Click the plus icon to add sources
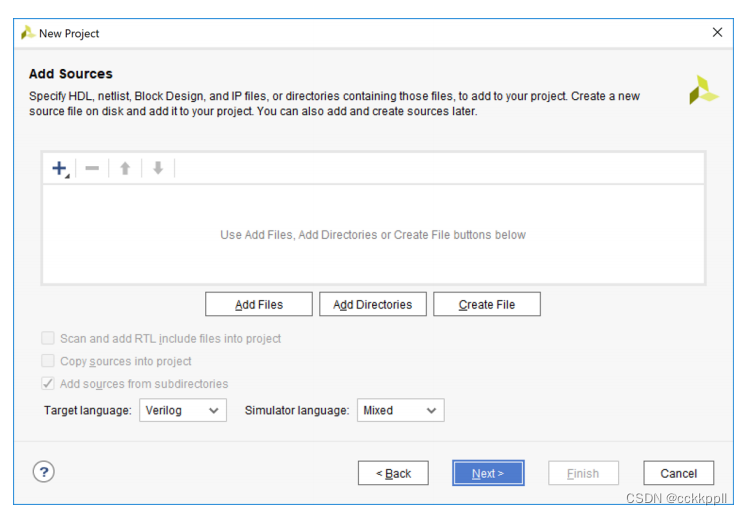The width and height of the screenshot is (742, 515). (60, 169)
